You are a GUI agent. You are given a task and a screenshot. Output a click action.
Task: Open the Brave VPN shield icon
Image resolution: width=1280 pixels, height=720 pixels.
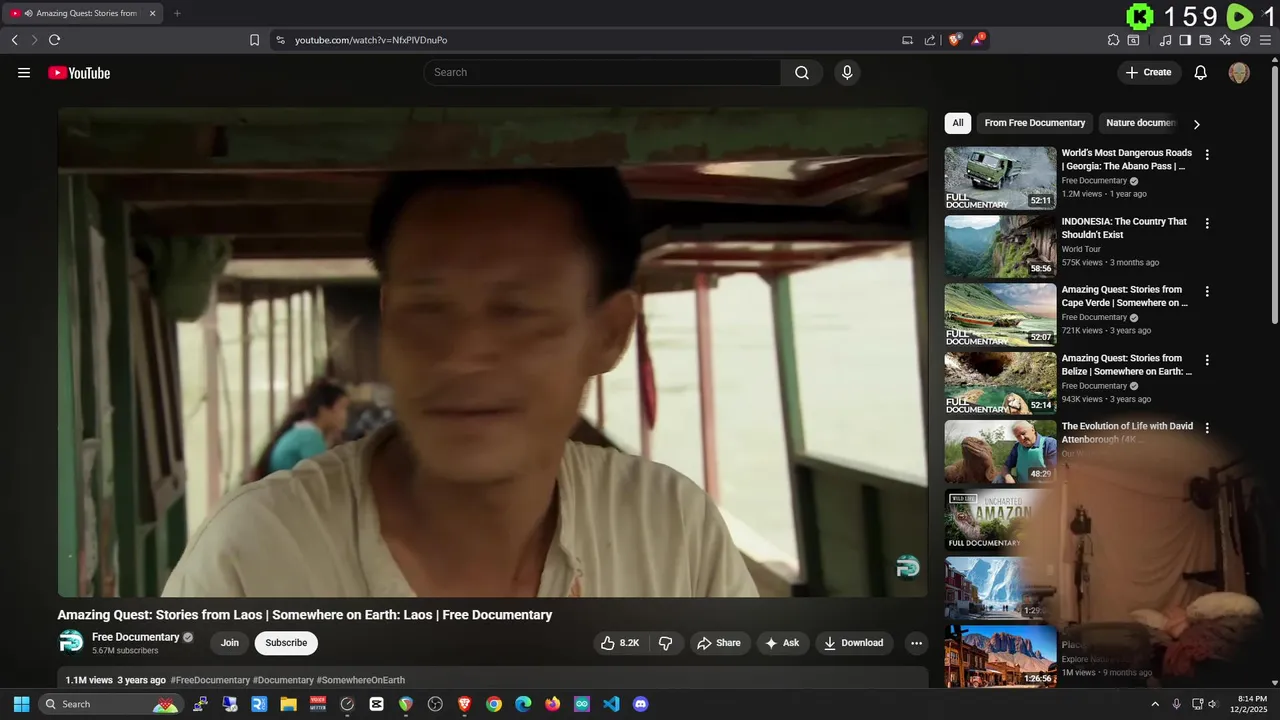point(1245,40)
